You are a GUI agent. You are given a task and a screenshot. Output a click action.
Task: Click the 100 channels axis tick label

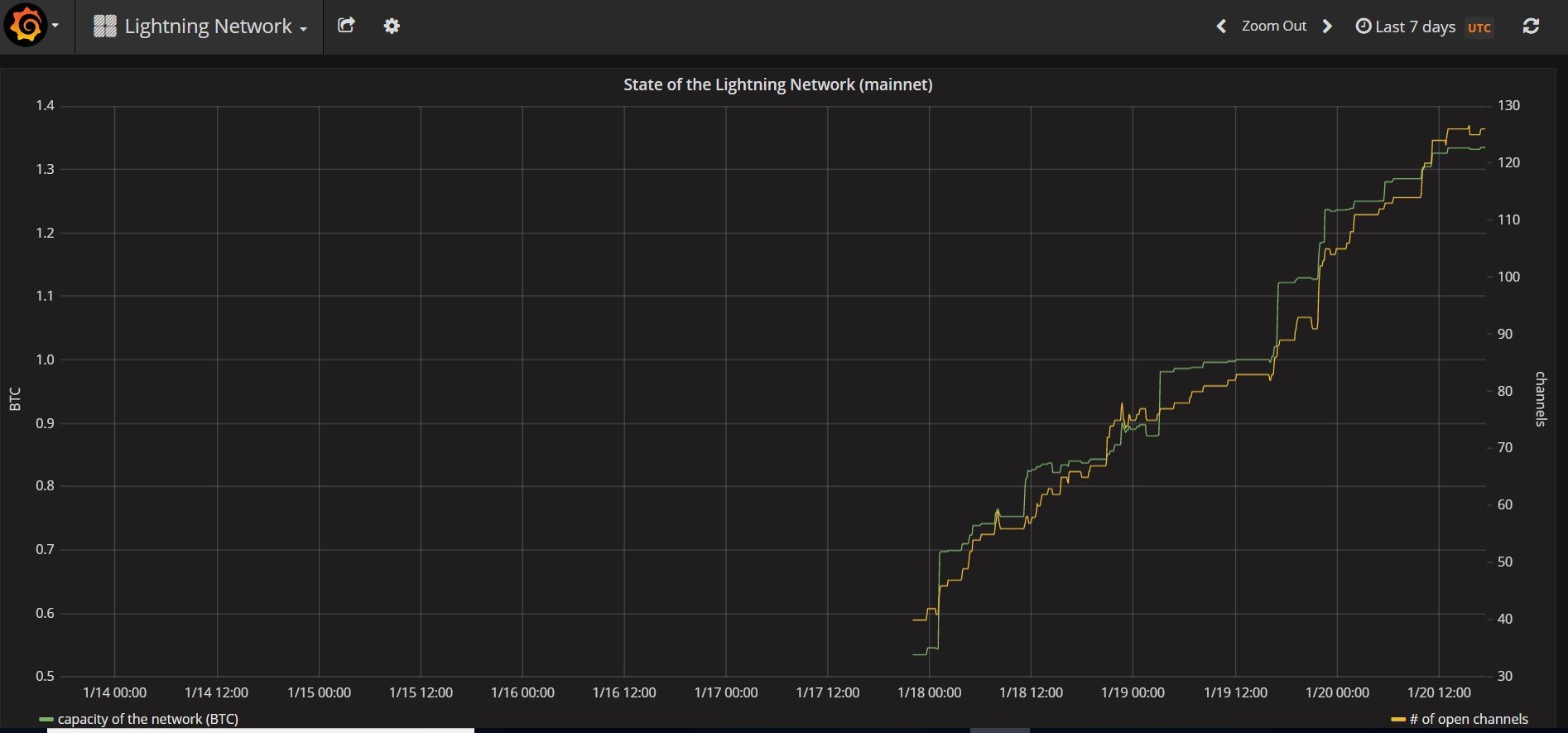(1509, 277)
